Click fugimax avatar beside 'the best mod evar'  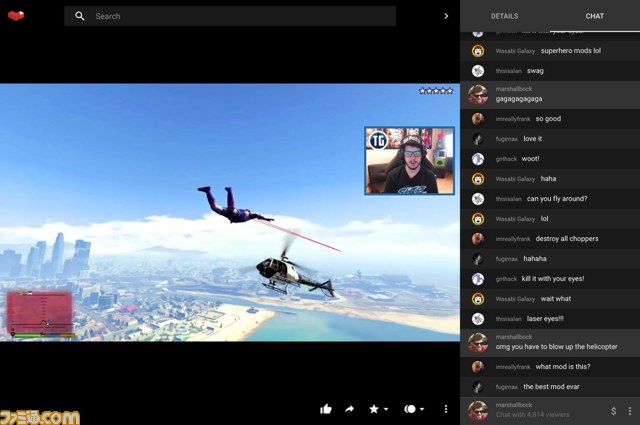(x=478, y=387)
